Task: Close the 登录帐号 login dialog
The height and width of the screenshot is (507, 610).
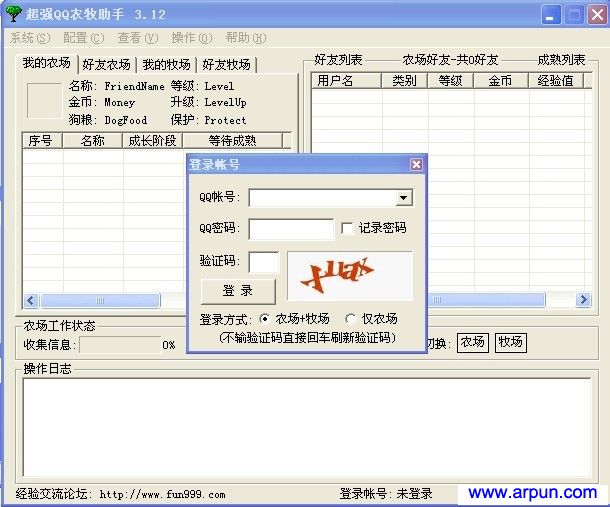Action: (x=416, y=165)
